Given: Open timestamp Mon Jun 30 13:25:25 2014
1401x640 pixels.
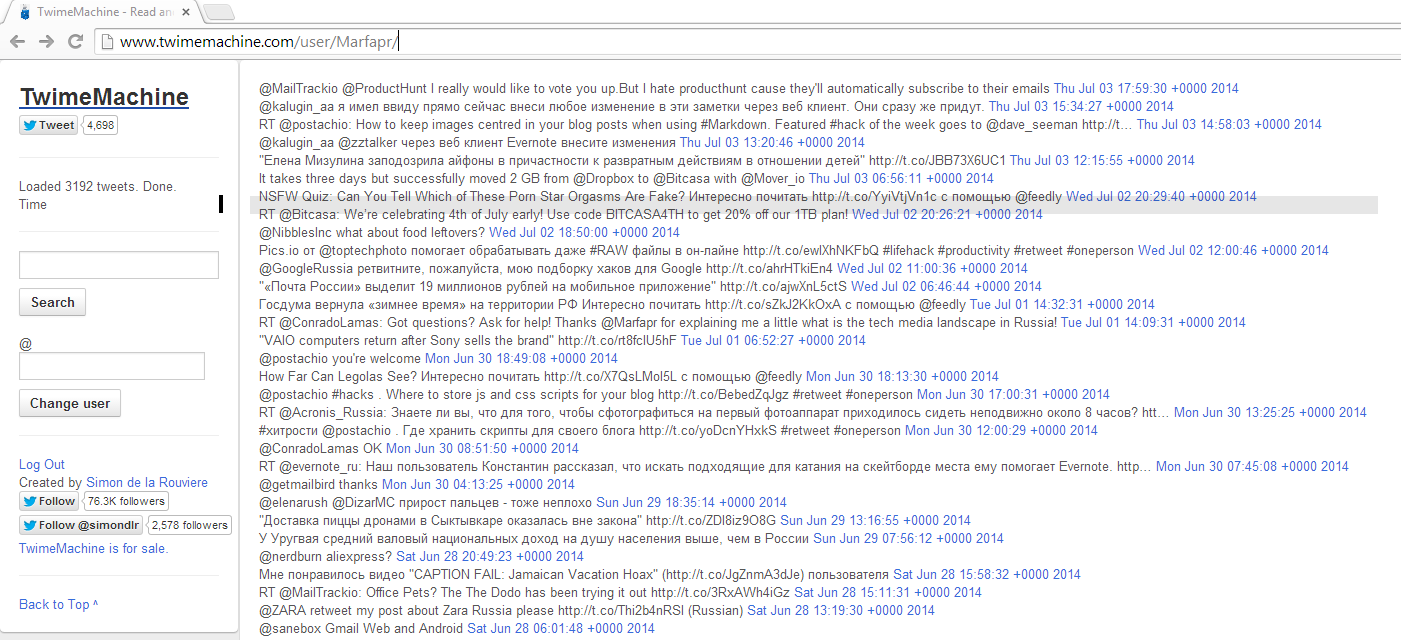Looking at the screenshot, I should coord(1270,412).
